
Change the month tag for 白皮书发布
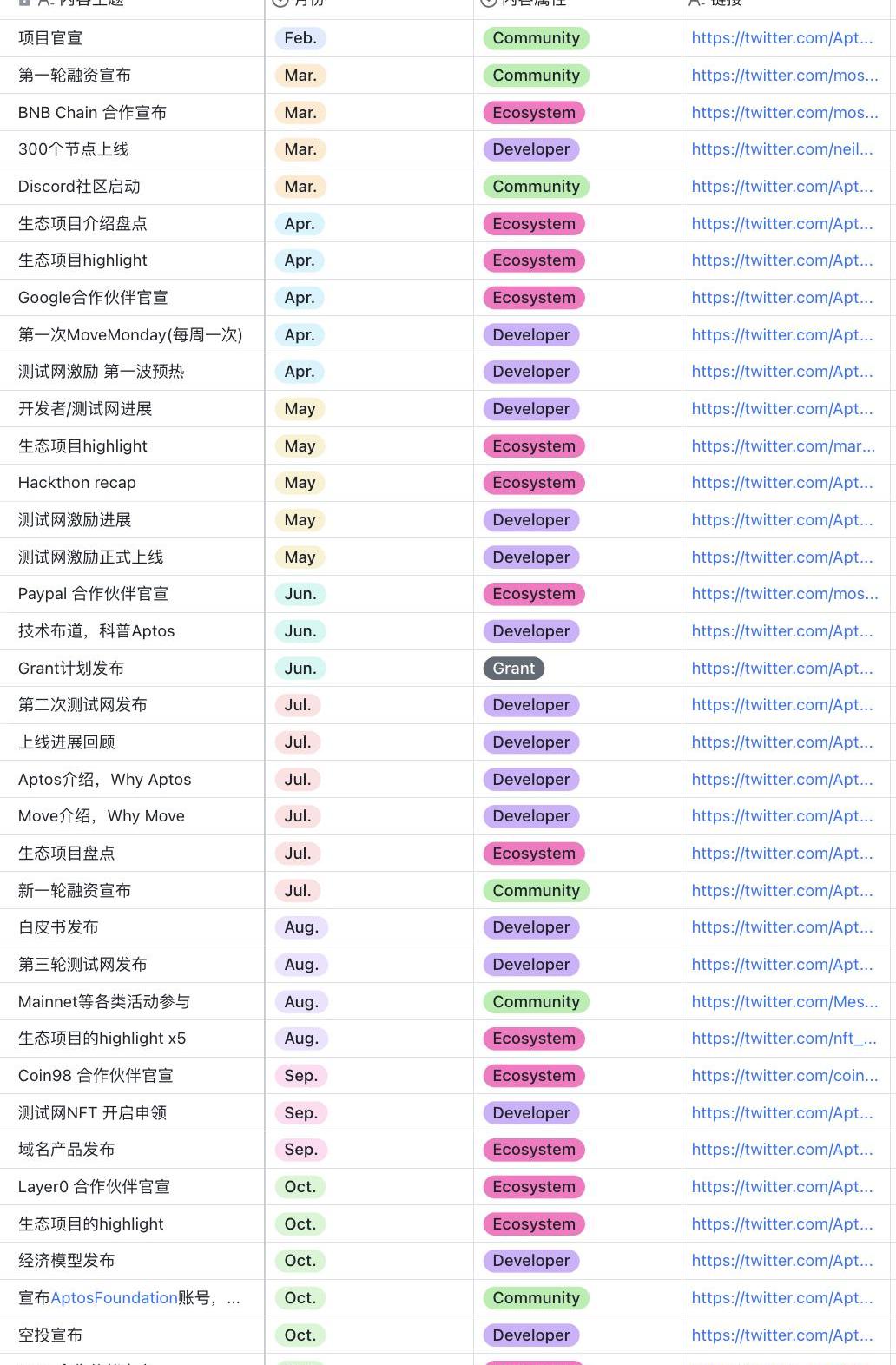coord(301,927)
